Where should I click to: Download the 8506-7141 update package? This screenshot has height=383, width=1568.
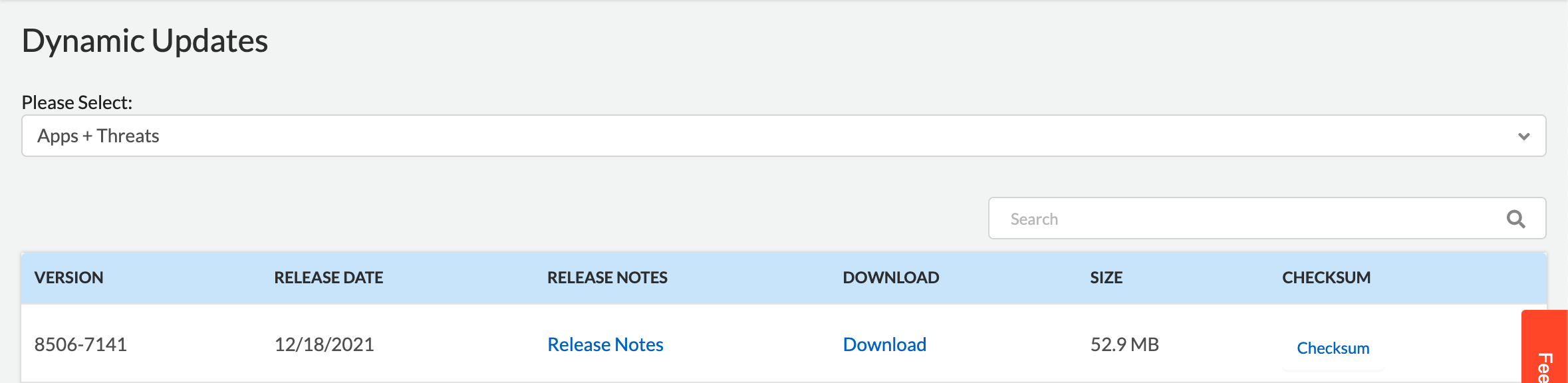click(x=884, y=344)
